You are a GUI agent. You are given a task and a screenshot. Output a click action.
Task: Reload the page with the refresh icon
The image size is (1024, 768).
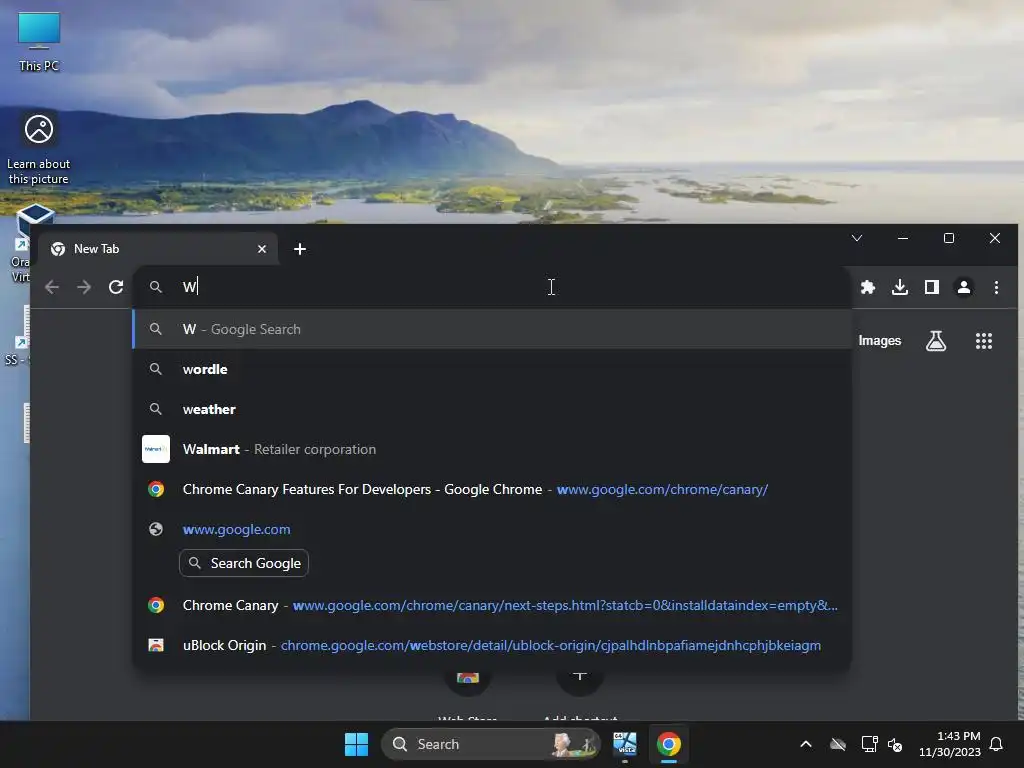click(x=116, y=287)
